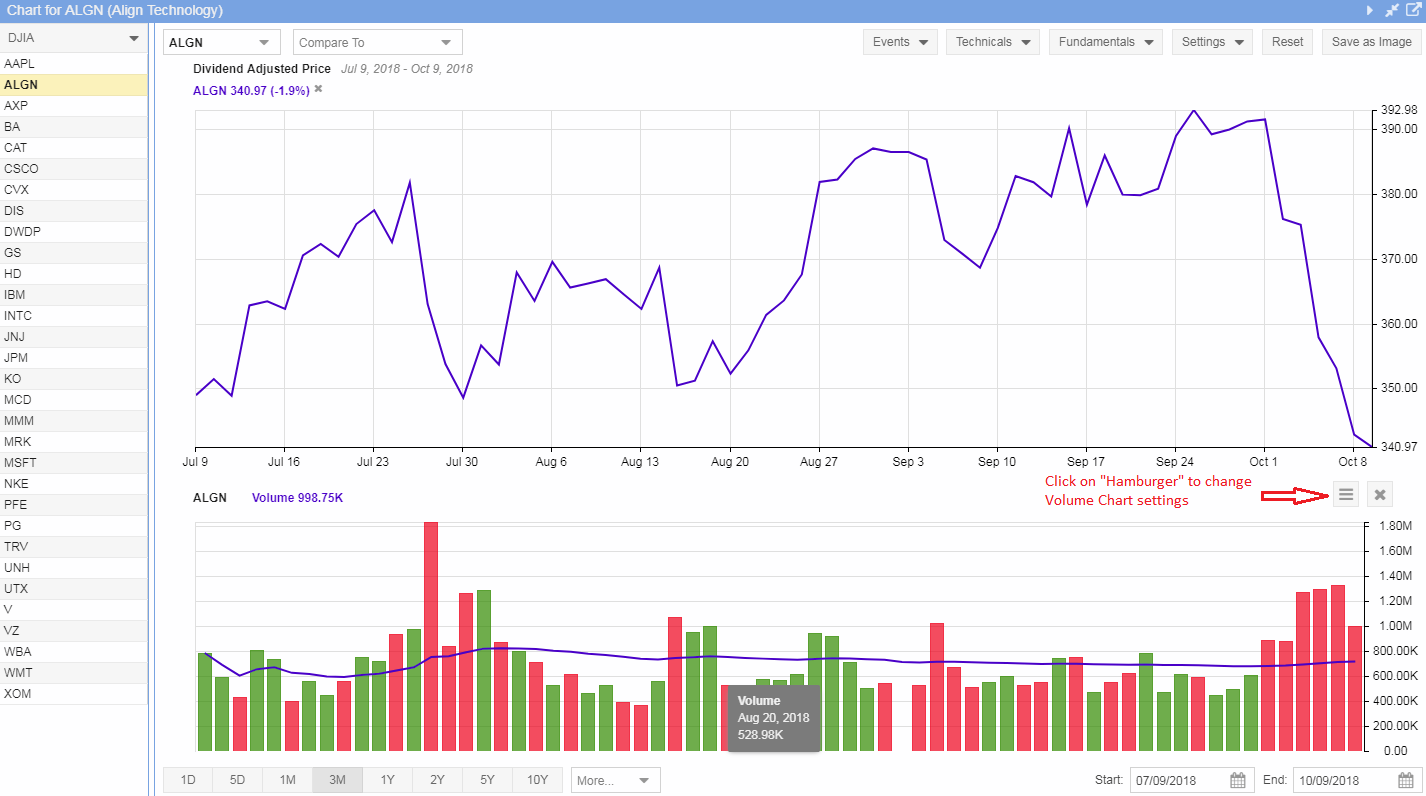
Task: Select the 5D time range button
Action: pos(237,780)
